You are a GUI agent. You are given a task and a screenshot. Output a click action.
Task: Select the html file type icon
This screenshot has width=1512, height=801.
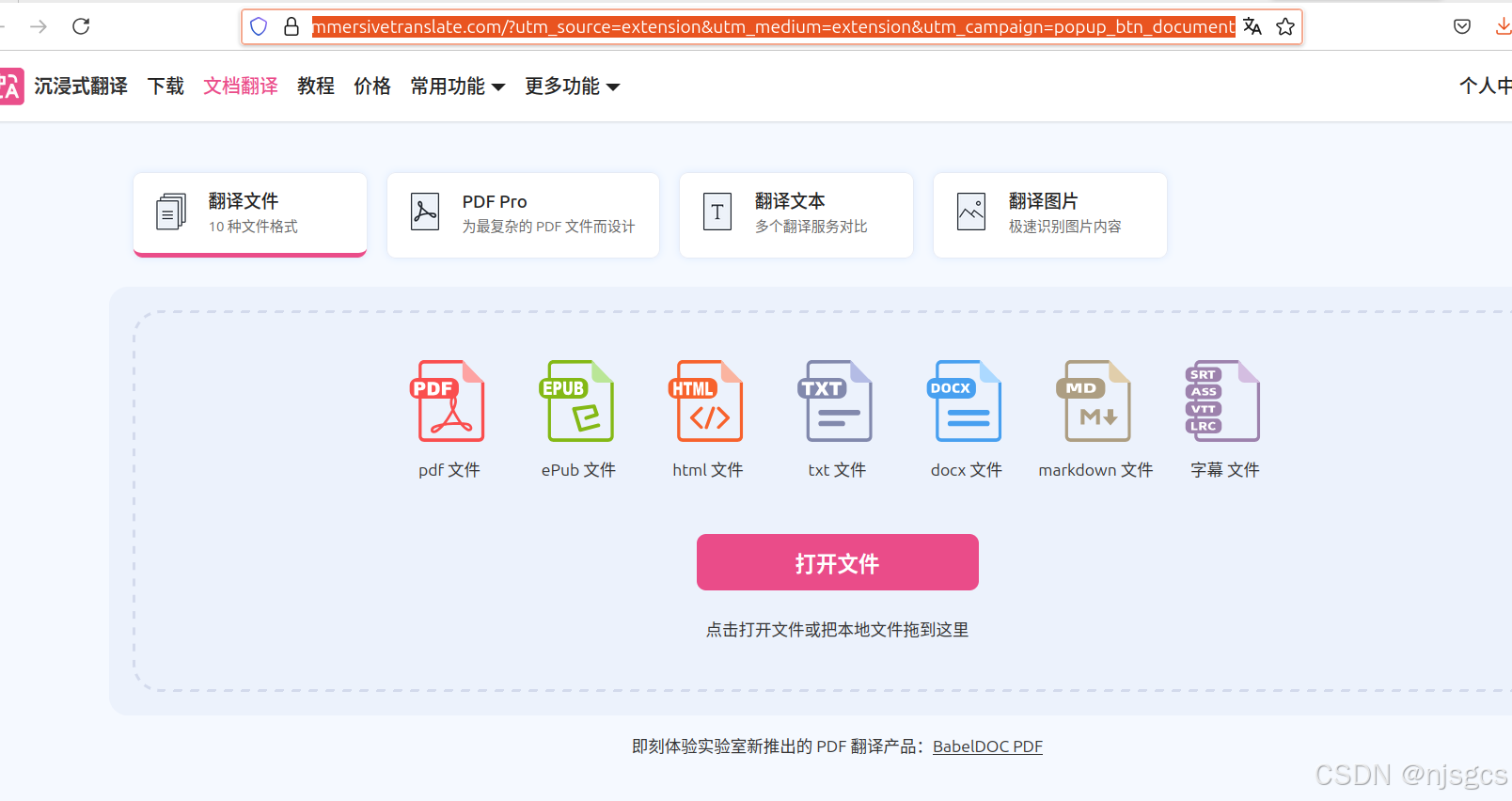click(x=707, y=401)
